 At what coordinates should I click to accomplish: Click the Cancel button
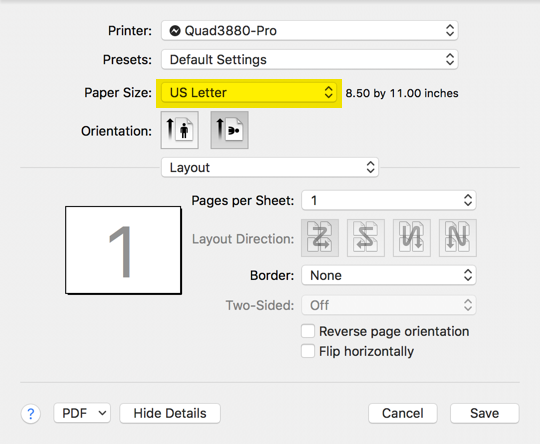tap(403, 413)
